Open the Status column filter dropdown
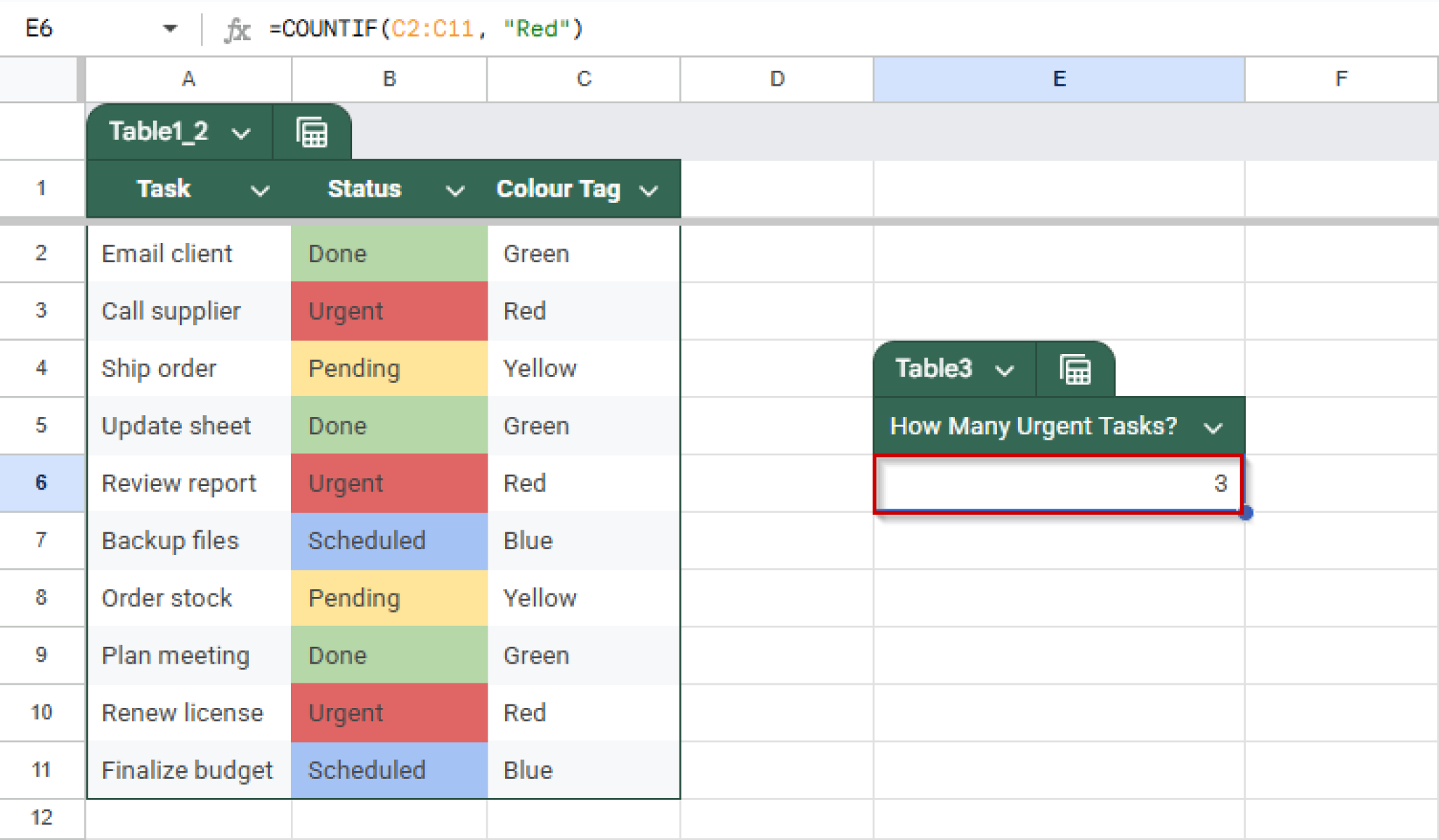Image resolution: width=1439 pixels, height=840 pixels. (455, 190)
